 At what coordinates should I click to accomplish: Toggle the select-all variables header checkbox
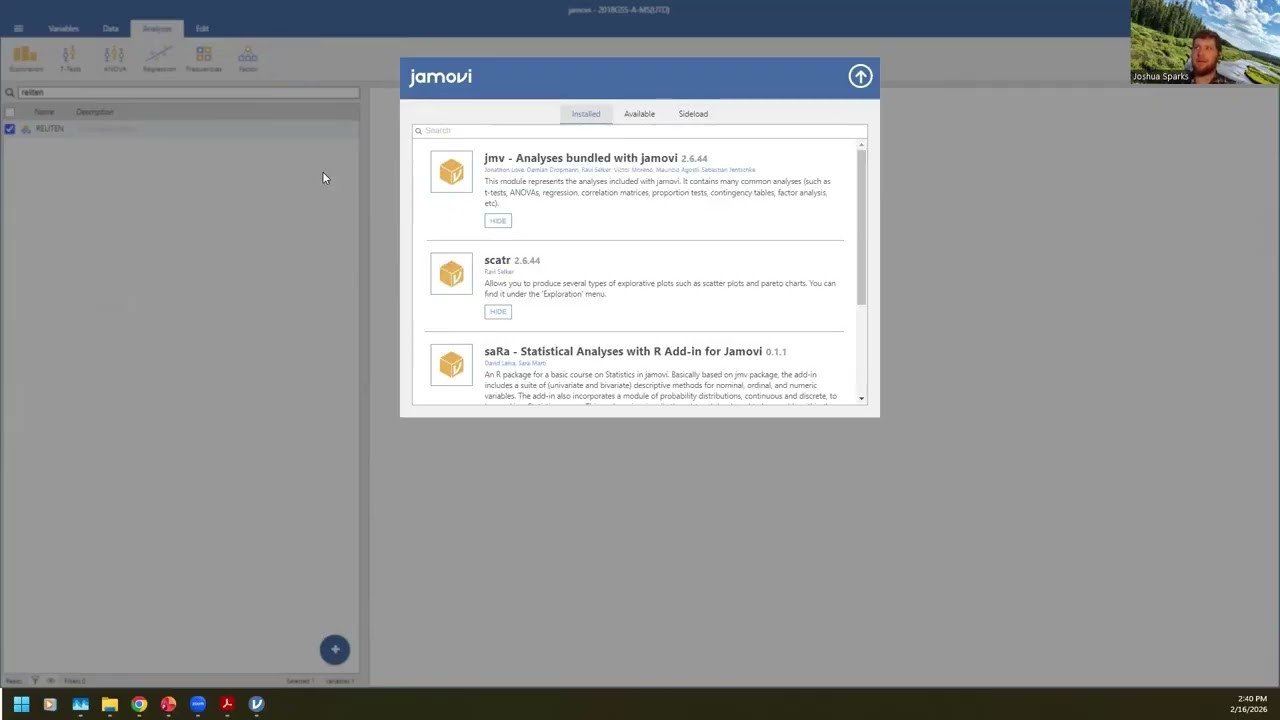10,112
